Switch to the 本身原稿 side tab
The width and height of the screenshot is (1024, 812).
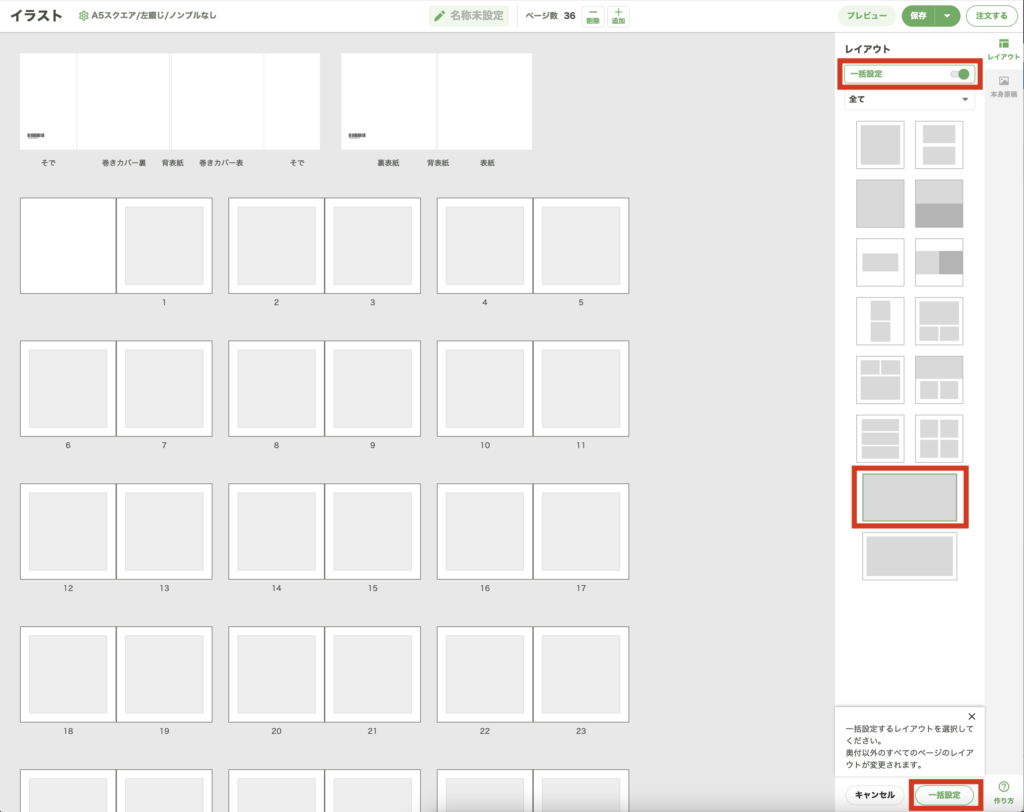coord(1003,86)
